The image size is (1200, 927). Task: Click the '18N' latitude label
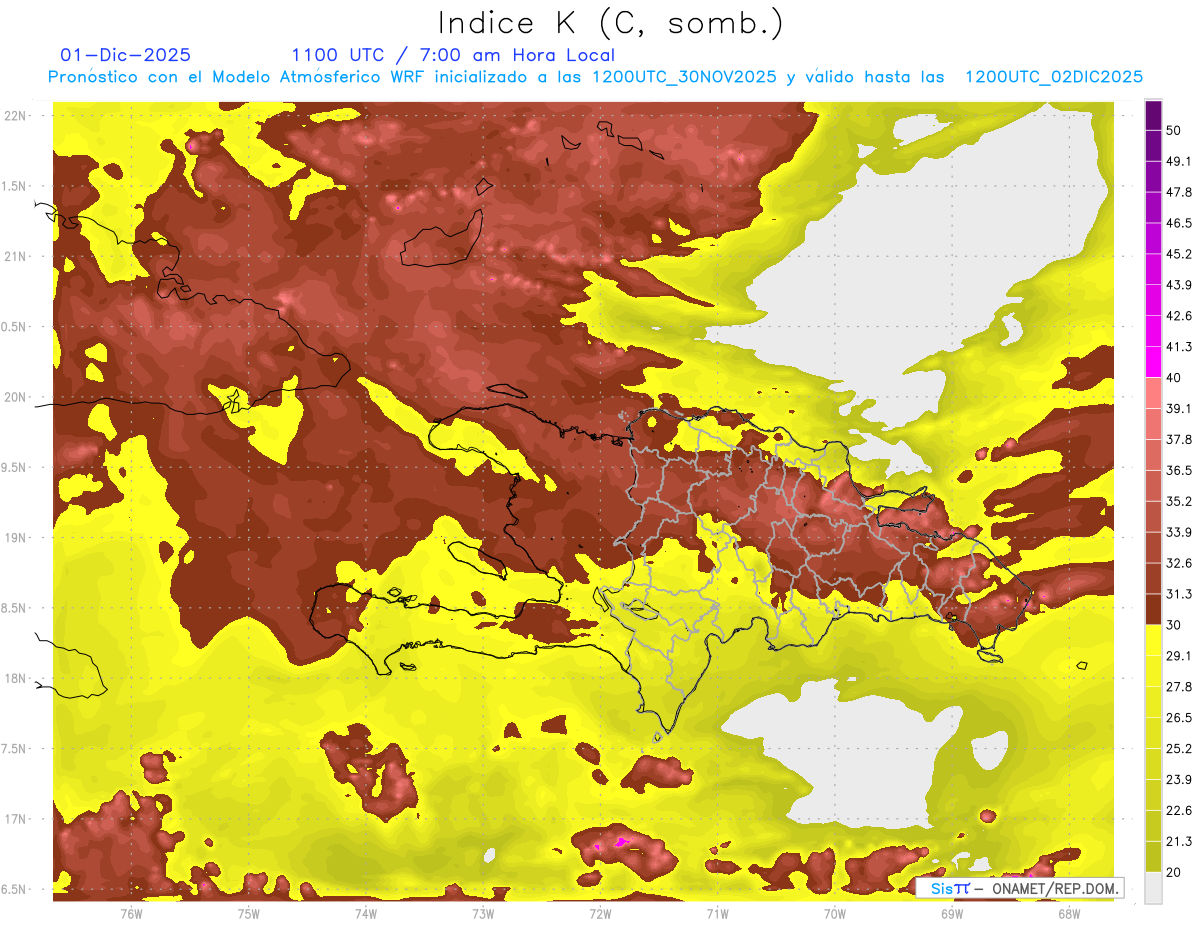pyautogui.click(x=15, y=679)
